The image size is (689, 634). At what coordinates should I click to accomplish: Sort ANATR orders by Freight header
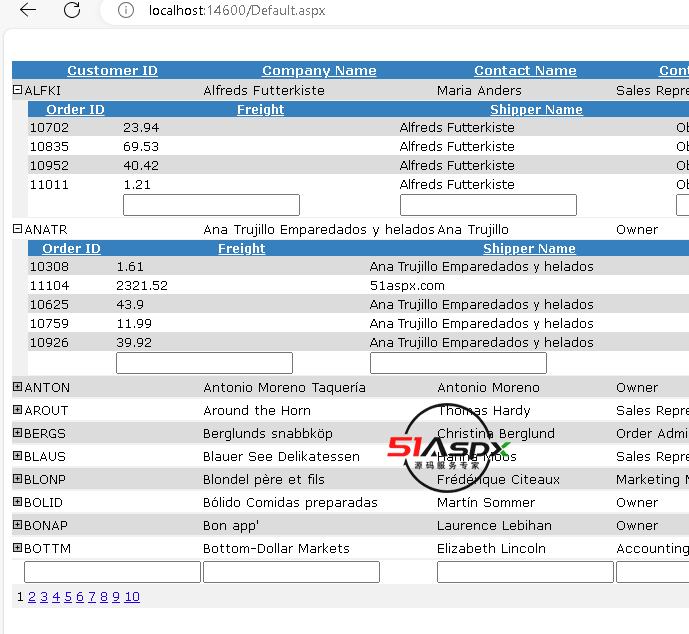pos(241,249)
